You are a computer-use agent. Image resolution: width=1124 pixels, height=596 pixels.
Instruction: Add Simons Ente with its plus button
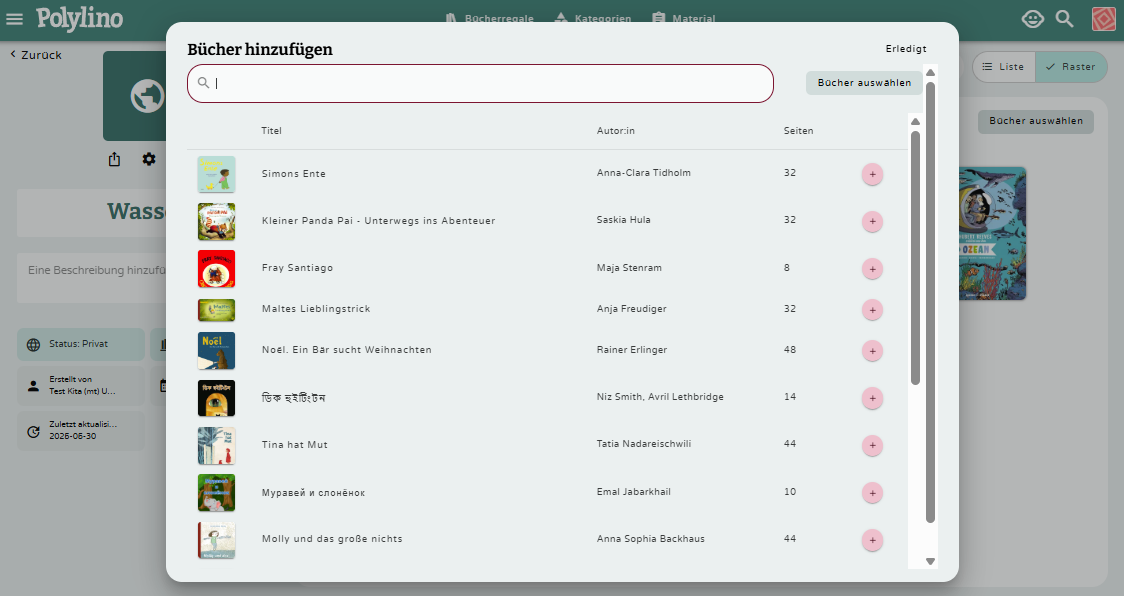click(x=872, y=174)
